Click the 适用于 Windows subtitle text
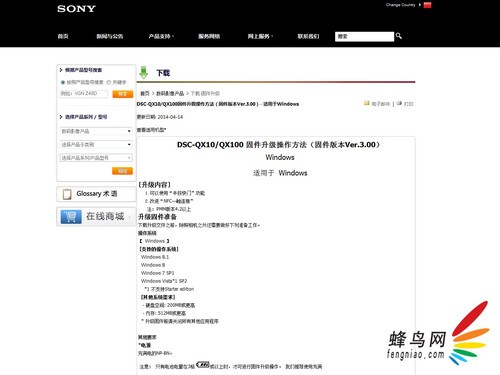The width and height of the screenshot is (500, 375). (280, 173)
